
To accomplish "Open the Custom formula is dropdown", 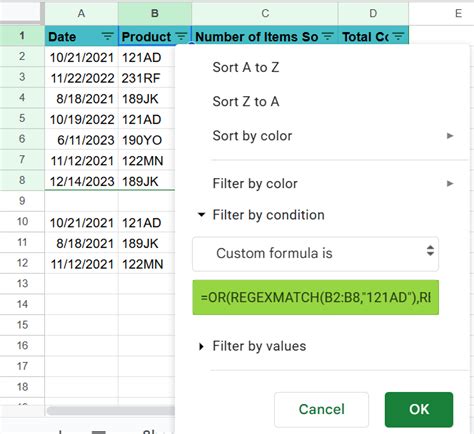I will point(315,253).
